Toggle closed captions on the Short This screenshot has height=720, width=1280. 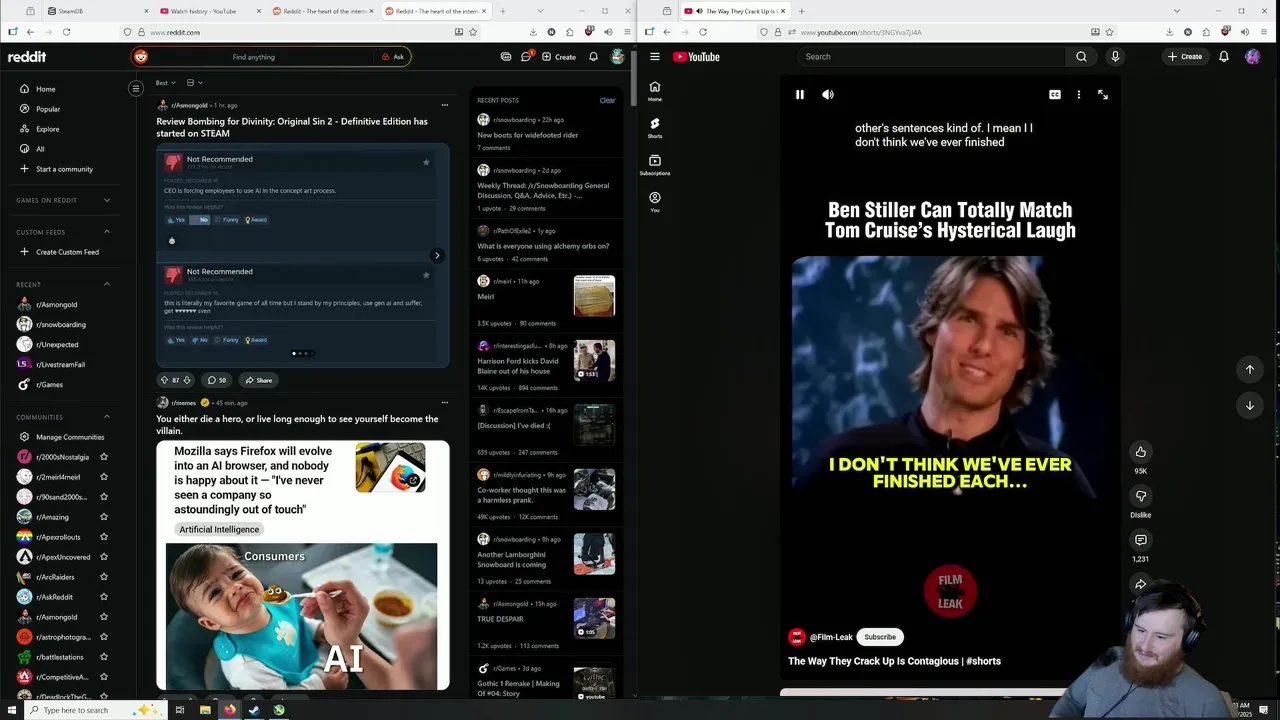coord(1055,94)
